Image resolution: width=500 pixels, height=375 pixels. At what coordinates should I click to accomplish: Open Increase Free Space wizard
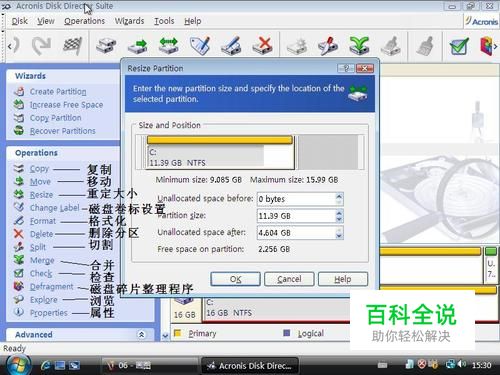(x=66, y=105)
